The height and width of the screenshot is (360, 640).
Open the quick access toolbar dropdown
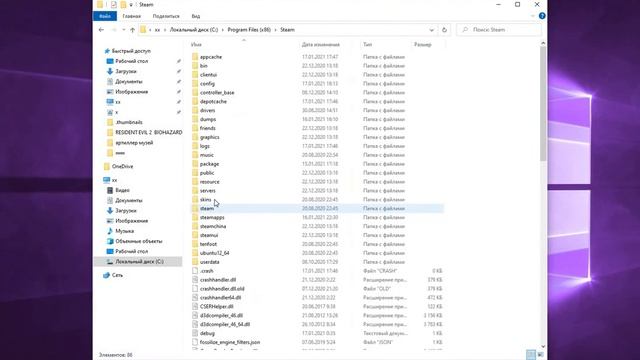pos(131,5)
